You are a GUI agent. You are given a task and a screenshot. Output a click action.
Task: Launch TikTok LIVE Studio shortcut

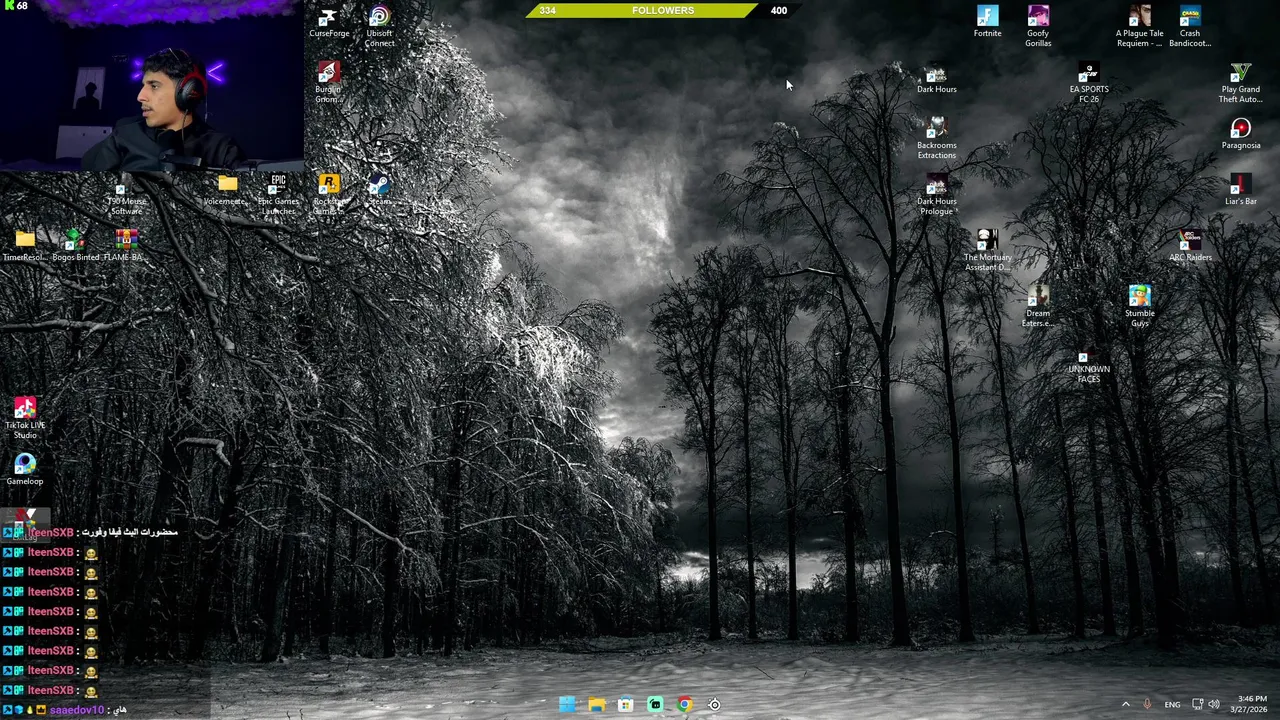(25, 419)
